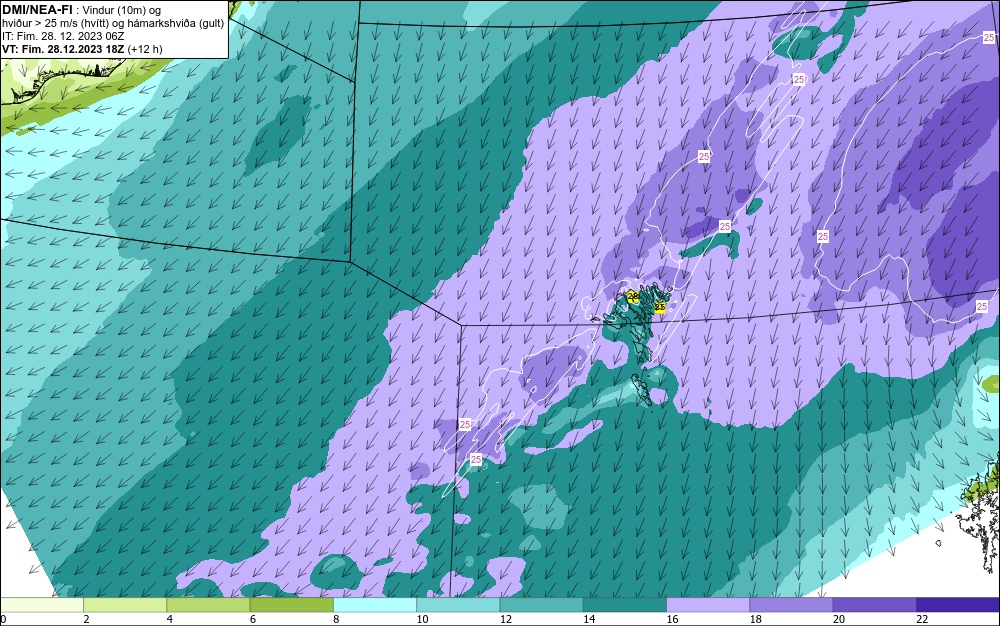Click the "IT: Fim. 28. 12. 2023 06Z" line
The height and width of the screenshot is (626, 1000).
(x=62, y=36)
